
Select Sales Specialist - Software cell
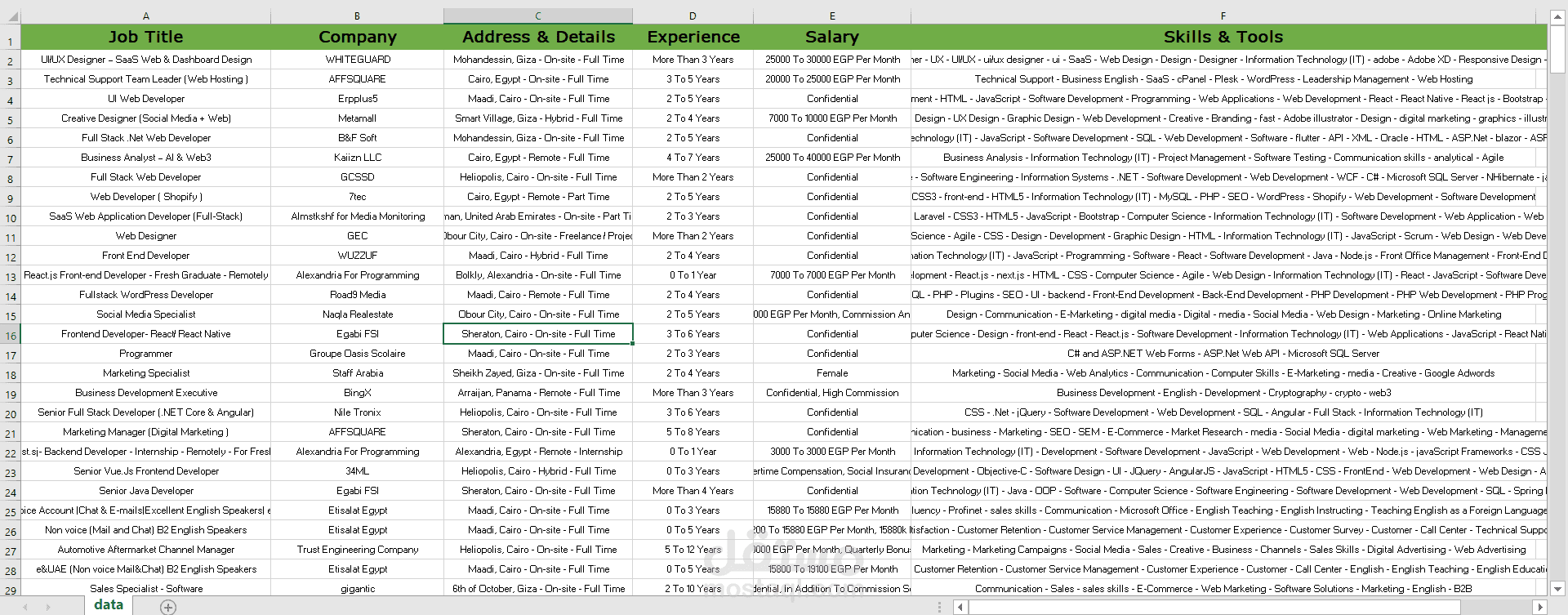(146, 589)
